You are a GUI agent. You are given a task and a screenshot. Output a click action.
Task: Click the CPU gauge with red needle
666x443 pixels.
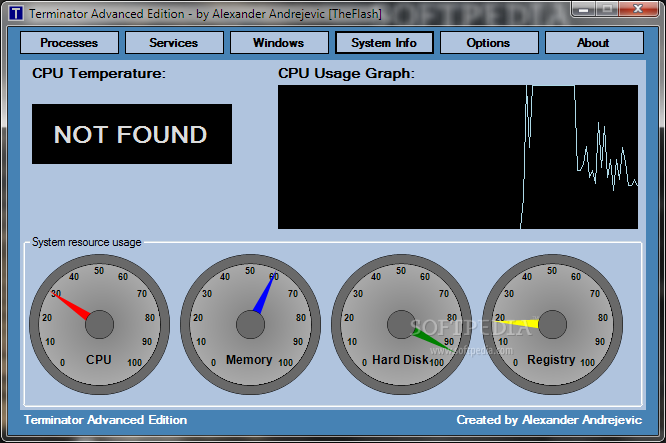tap(99, 324)
